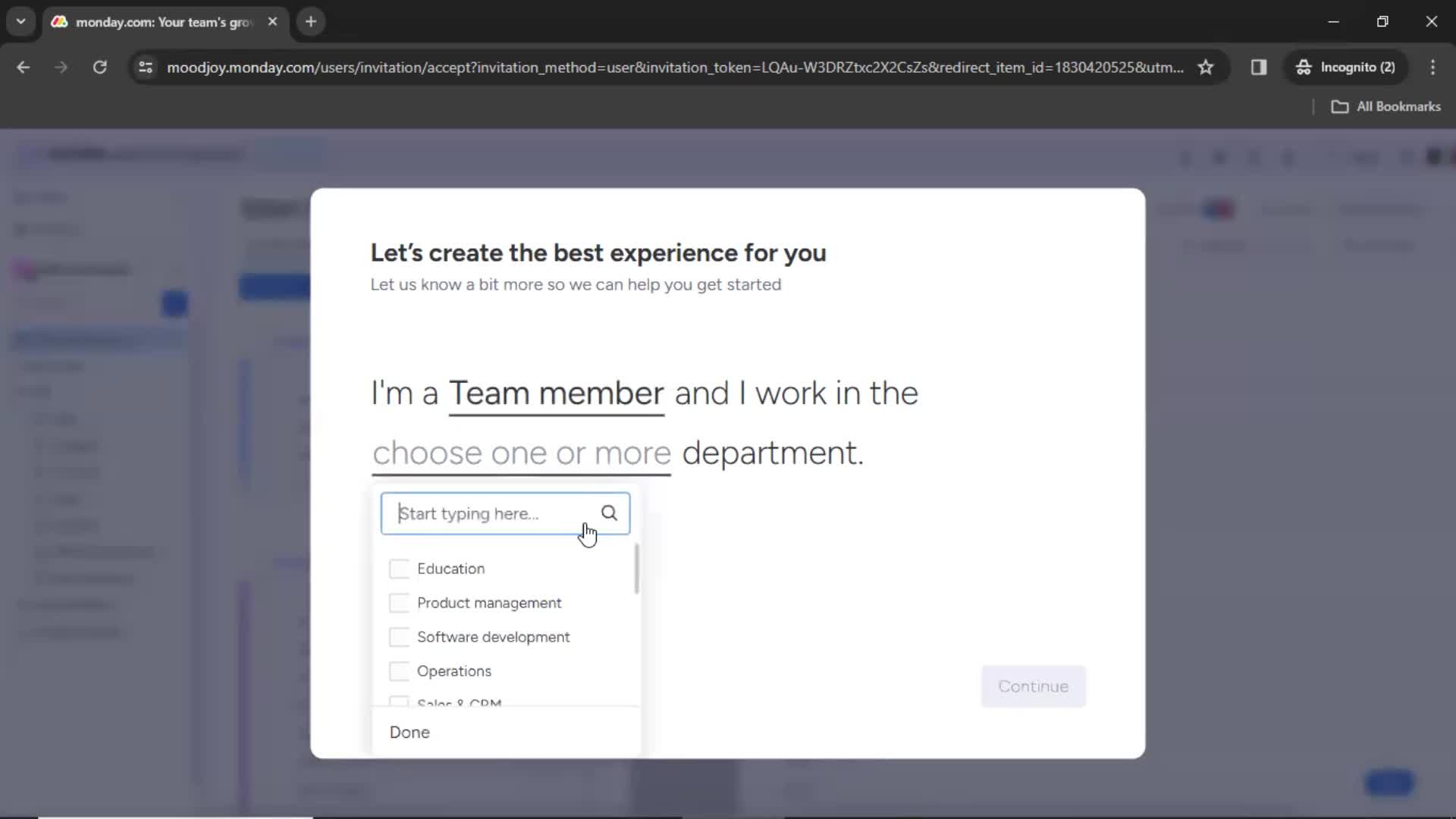The height and width of the screenshot is (819, 1456).
Task: Toggle the Software development checkbox
Action: (399, 636)
